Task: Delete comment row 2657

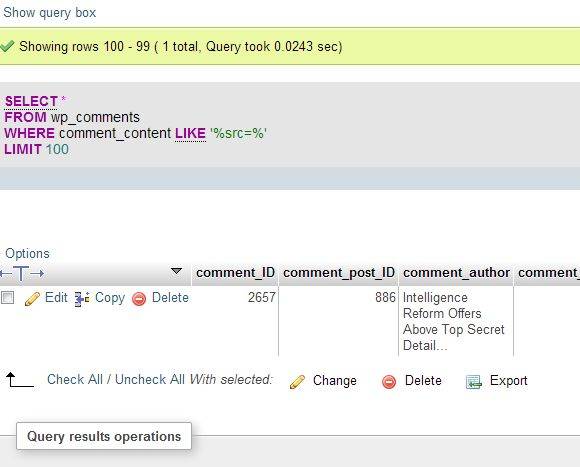Action: pyautogui.click(x=170, y=297)
